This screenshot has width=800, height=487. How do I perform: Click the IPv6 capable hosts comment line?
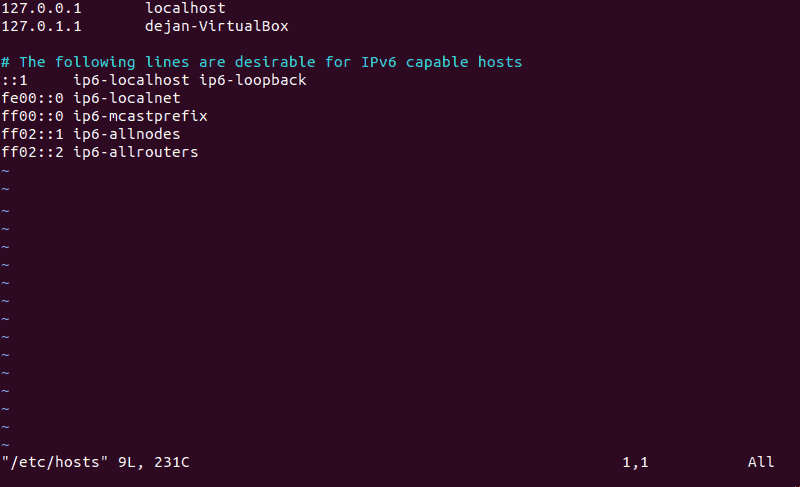click(x=261, y=62)
